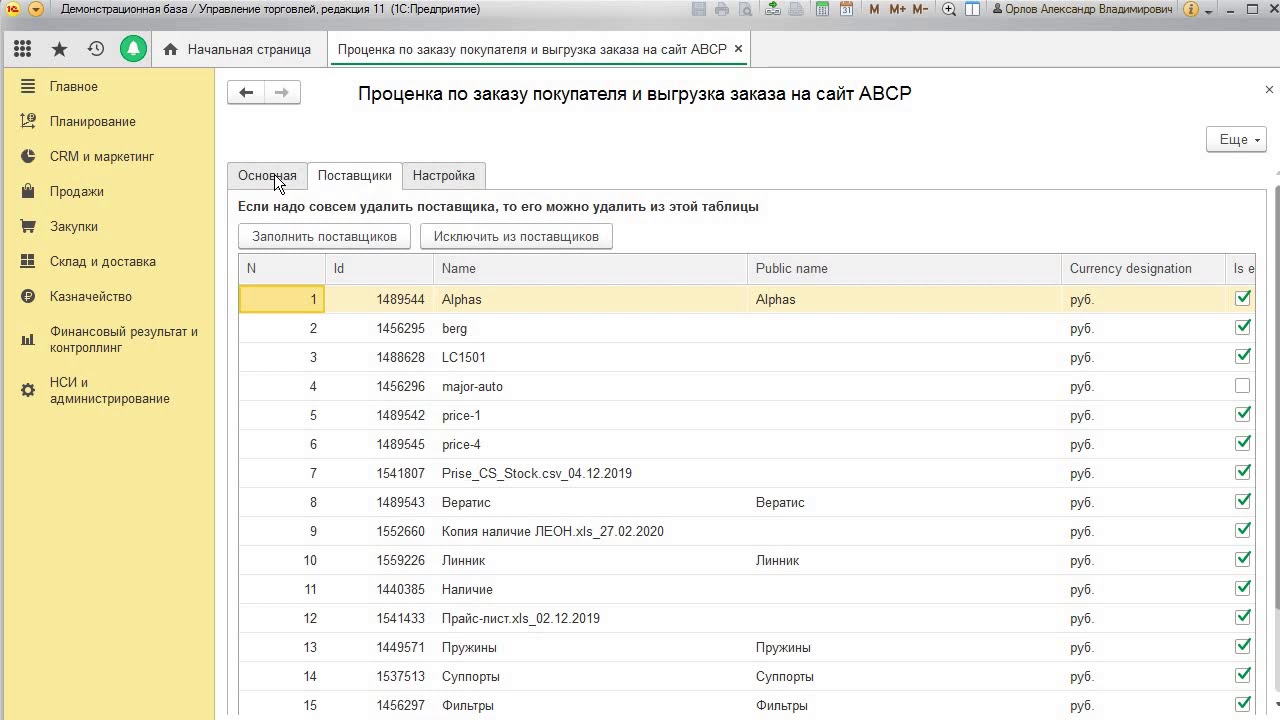Select the Копия наличие ЛЕОН.xls_27.02.2020 cell
The width and height of the screenshot is (1280, 720).
(590, 531)
